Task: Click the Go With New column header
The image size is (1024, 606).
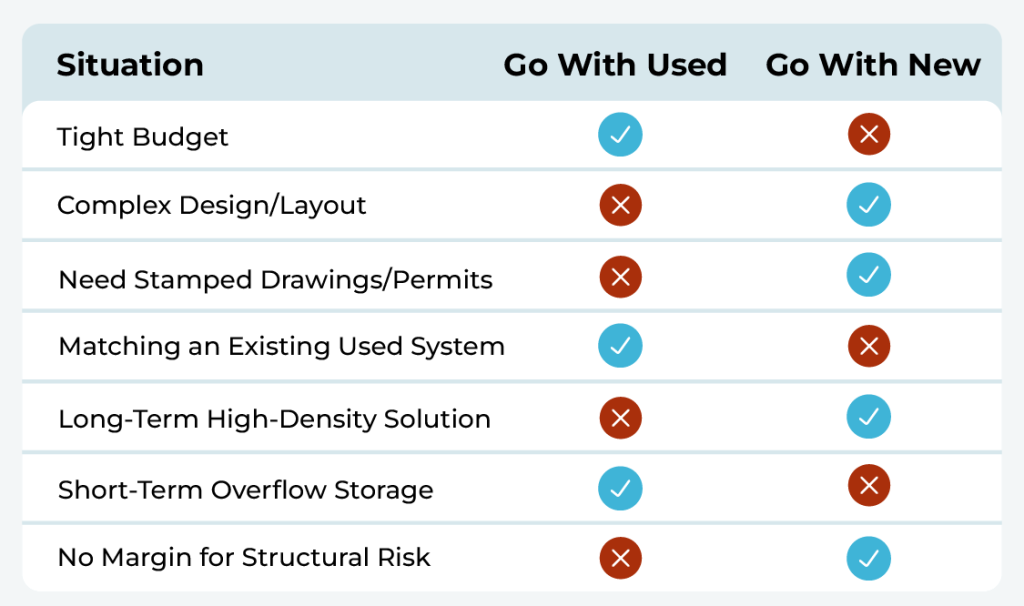Action: [x=873, y=65]
